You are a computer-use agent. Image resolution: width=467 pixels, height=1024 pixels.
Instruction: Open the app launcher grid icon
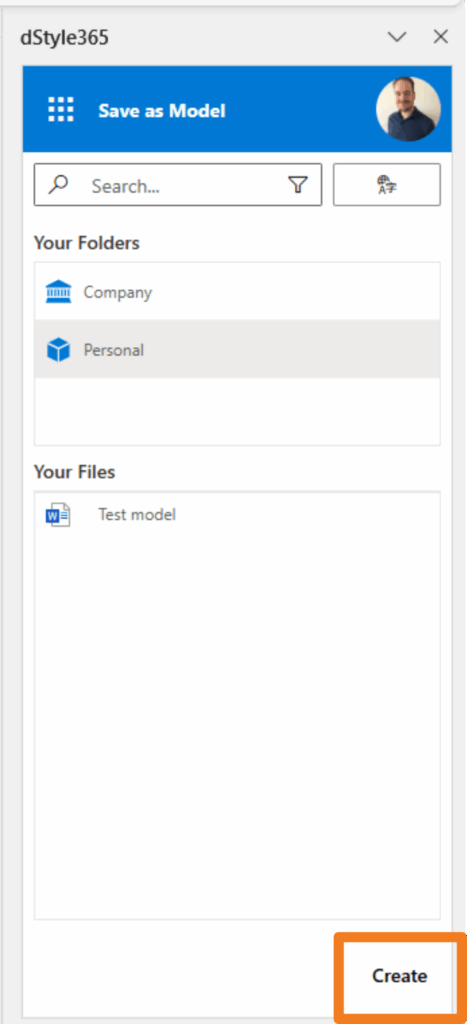(61, 110)
